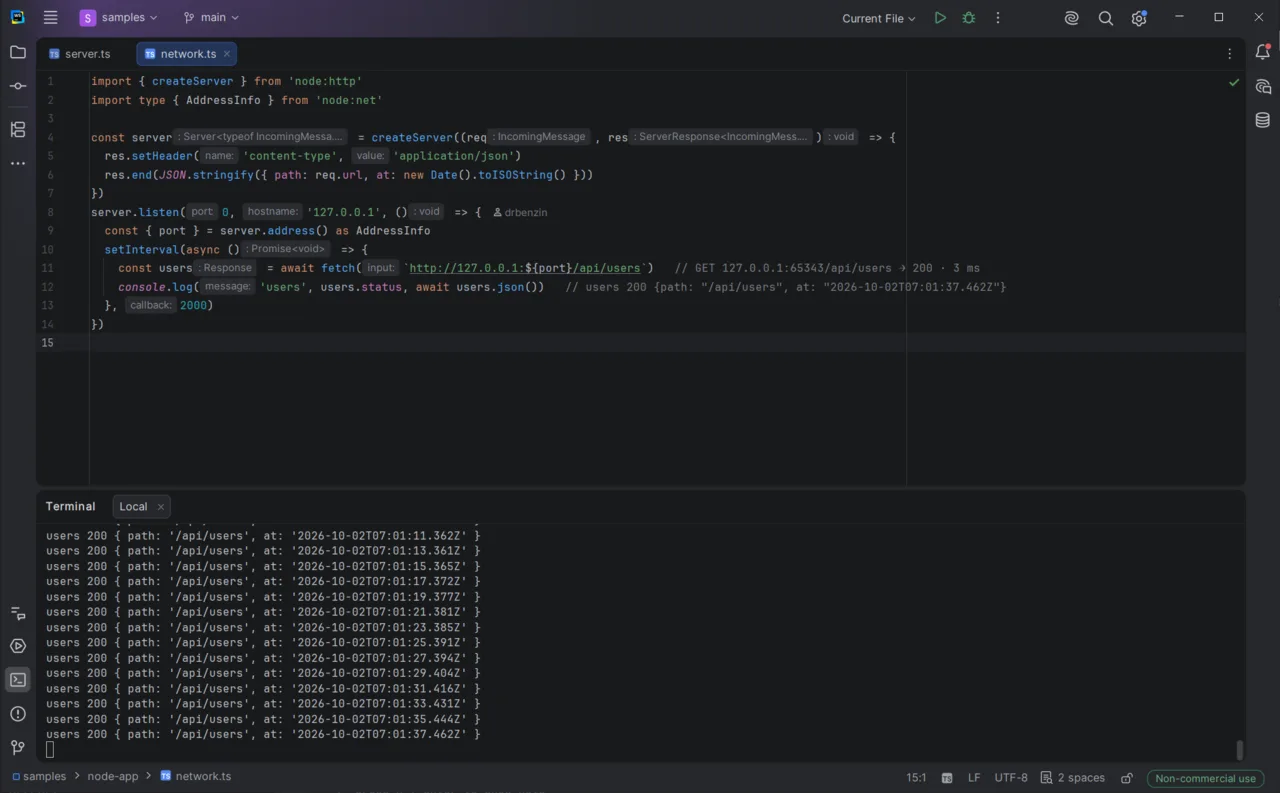Open the Structure tool window
Viewport: 1280px width, 793px height.
[18, 129]
